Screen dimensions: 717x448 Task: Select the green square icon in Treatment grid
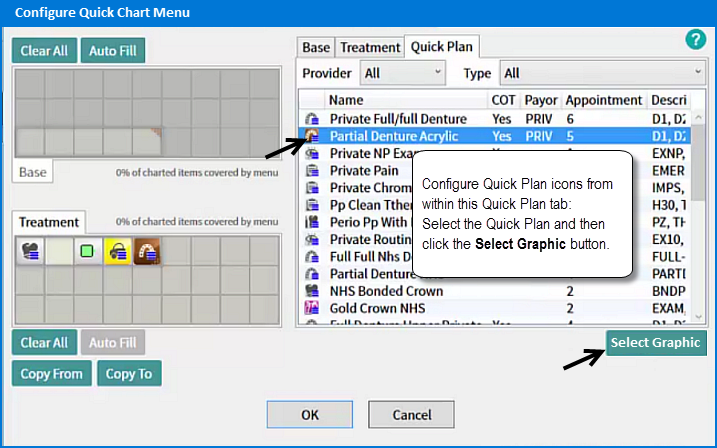pyautogui.click(x=87, y=251)
